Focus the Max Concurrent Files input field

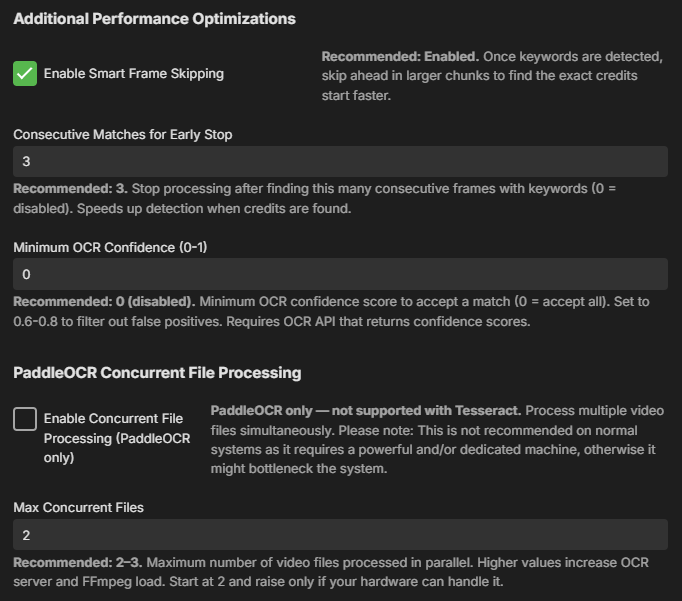(340, 534)
